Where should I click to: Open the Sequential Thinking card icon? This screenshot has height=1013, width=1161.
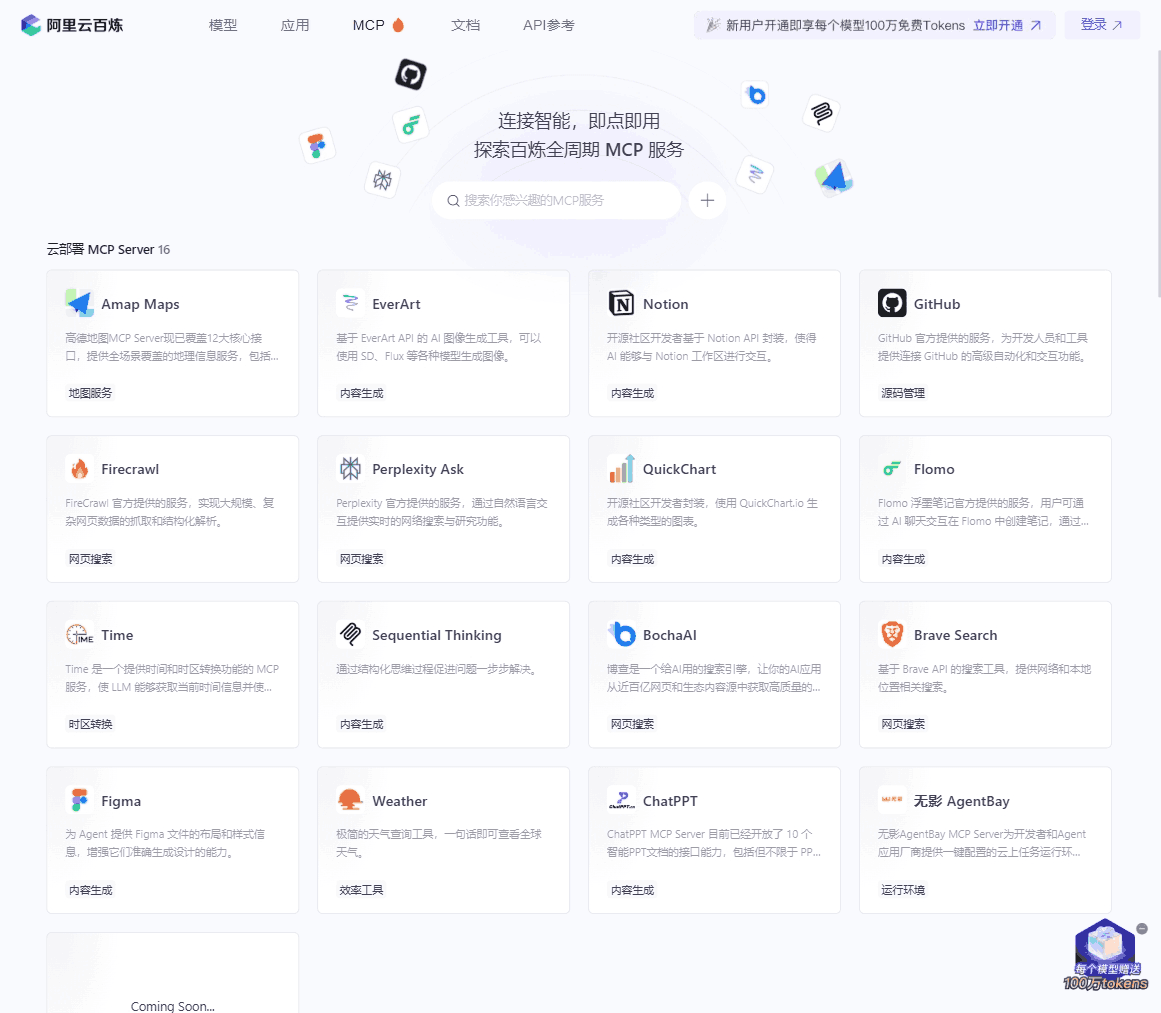tap(350, 635)
